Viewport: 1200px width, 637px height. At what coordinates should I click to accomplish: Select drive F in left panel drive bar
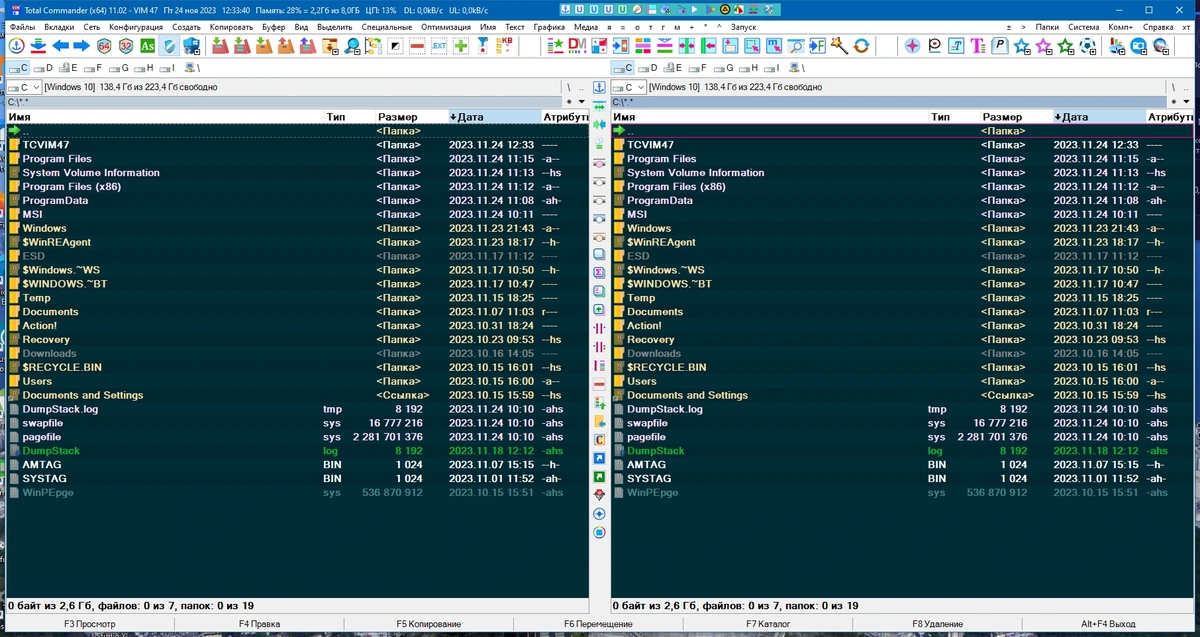(x=92, y=68)
